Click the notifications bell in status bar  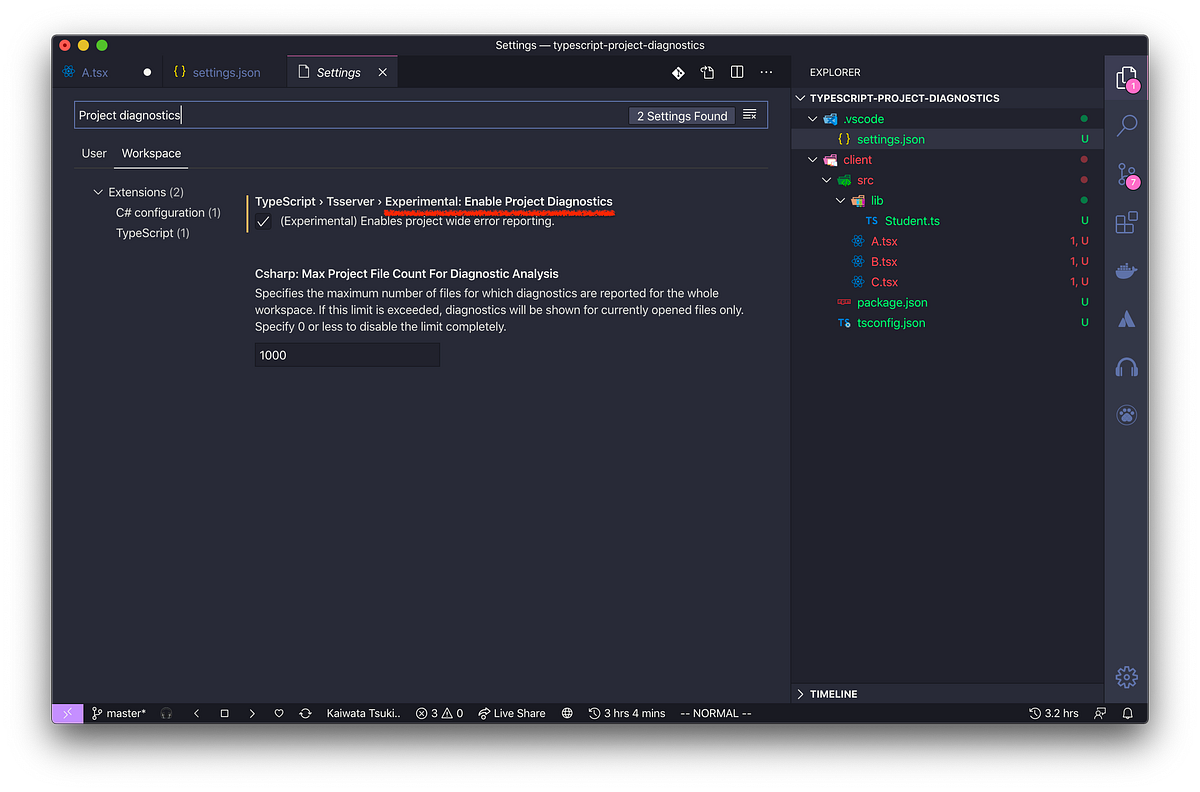[x=1128, y=713]
